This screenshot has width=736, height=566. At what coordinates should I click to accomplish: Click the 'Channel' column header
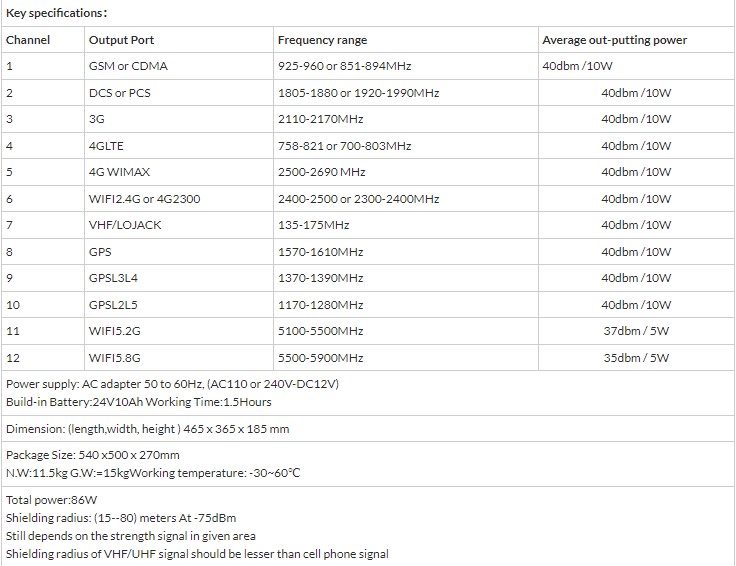click(x=28, y=40)
